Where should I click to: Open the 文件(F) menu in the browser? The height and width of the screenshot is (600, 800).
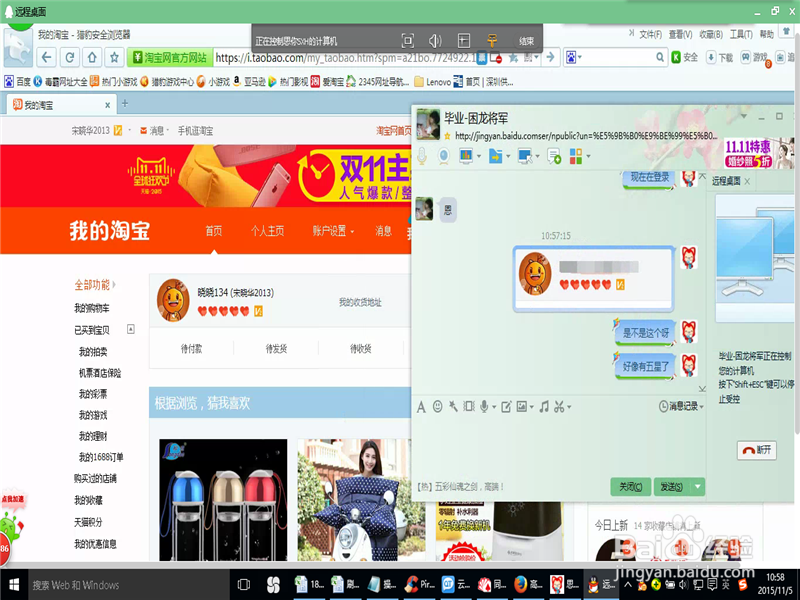(x=651, y=33)
